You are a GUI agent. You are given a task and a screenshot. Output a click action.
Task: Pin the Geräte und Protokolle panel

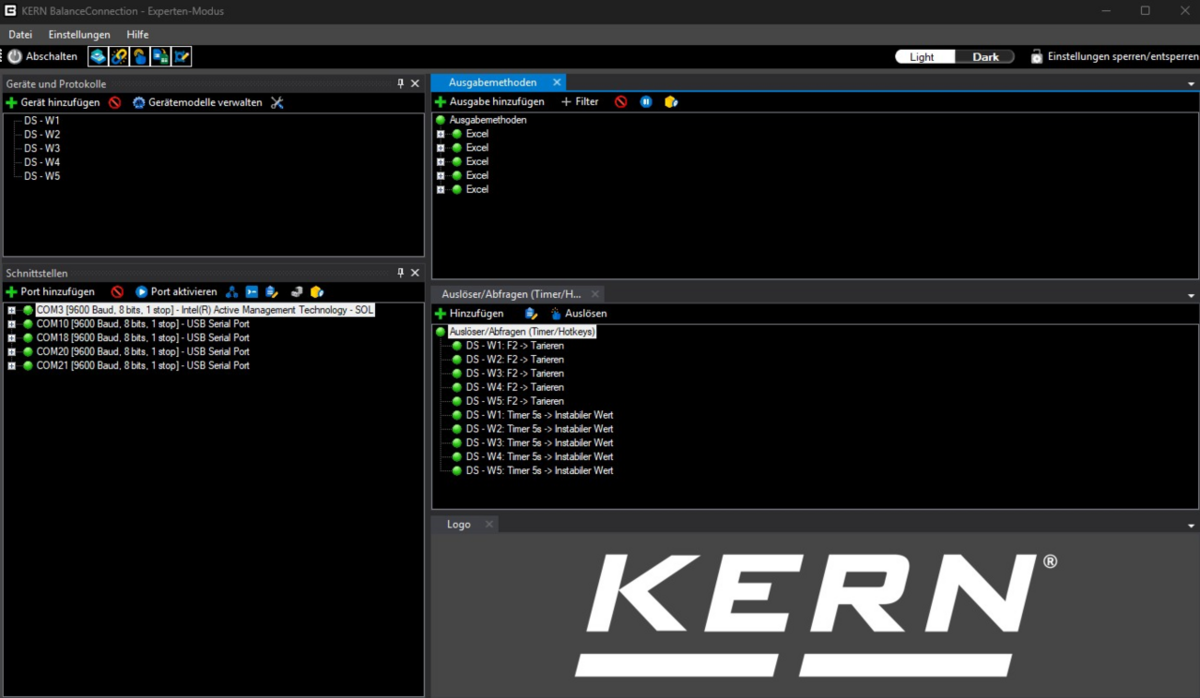pos(401,84)
